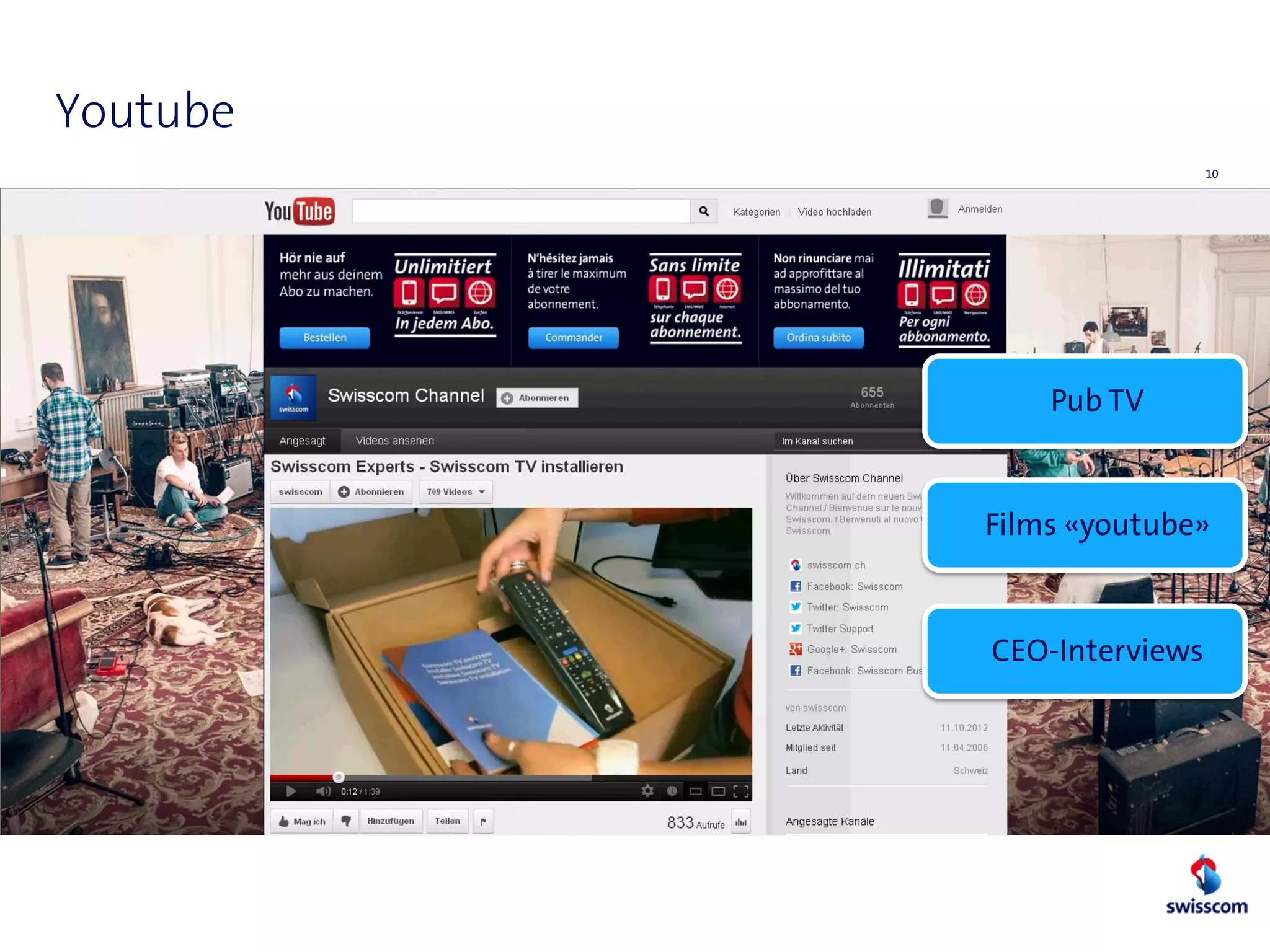
Task: Switch to large player size icon
Action: (718, 791)
